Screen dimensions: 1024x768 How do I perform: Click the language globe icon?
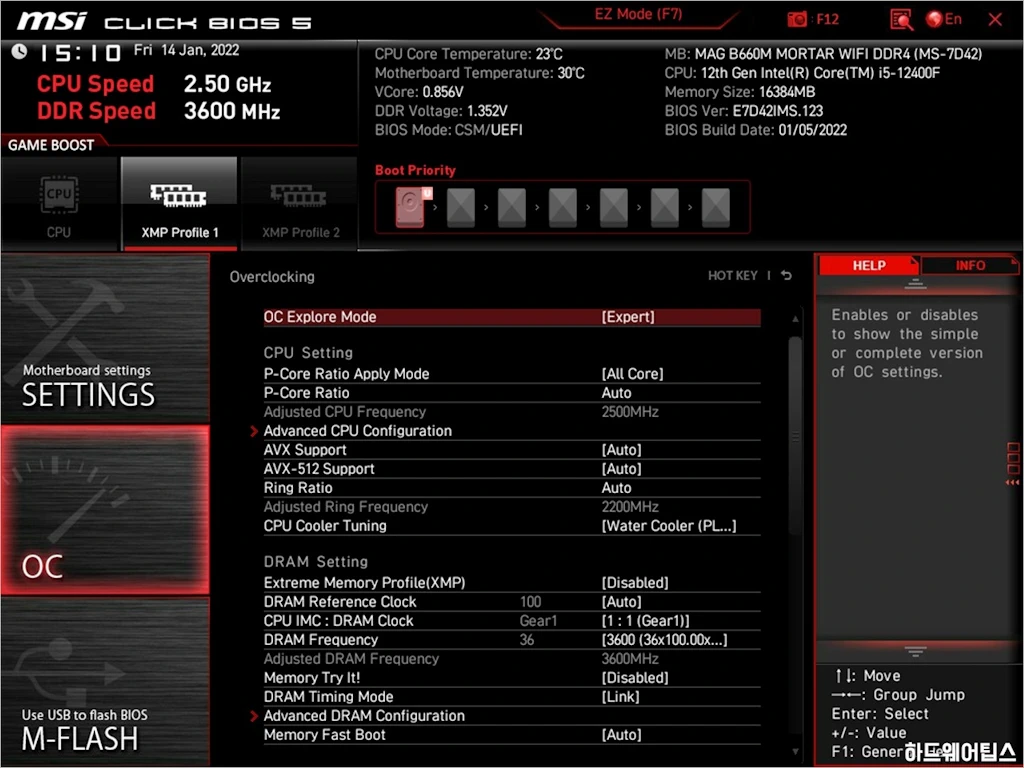tap(935, 19)
